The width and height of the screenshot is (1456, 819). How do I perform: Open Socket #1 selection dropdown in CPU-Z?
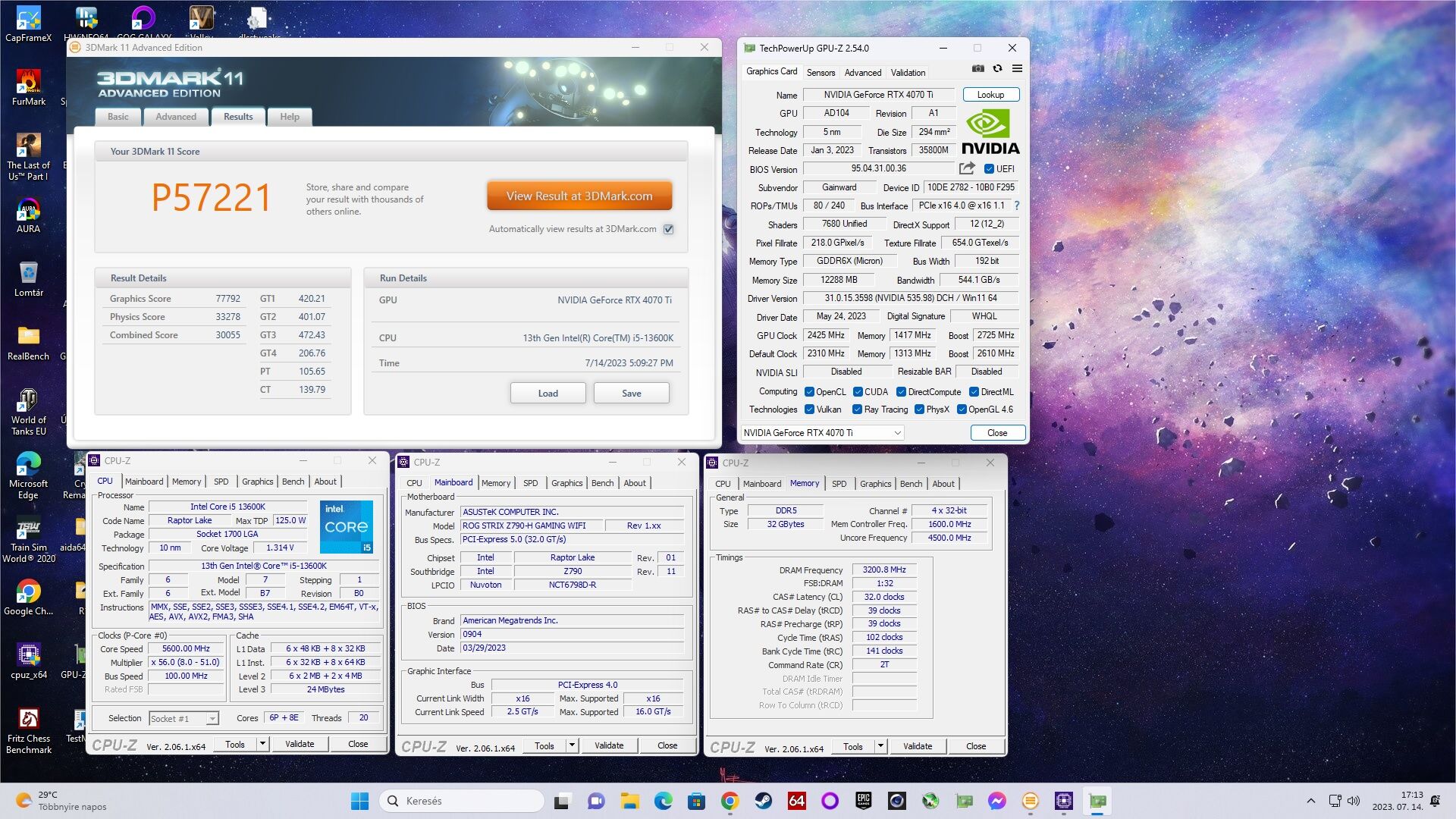point(212,719)
